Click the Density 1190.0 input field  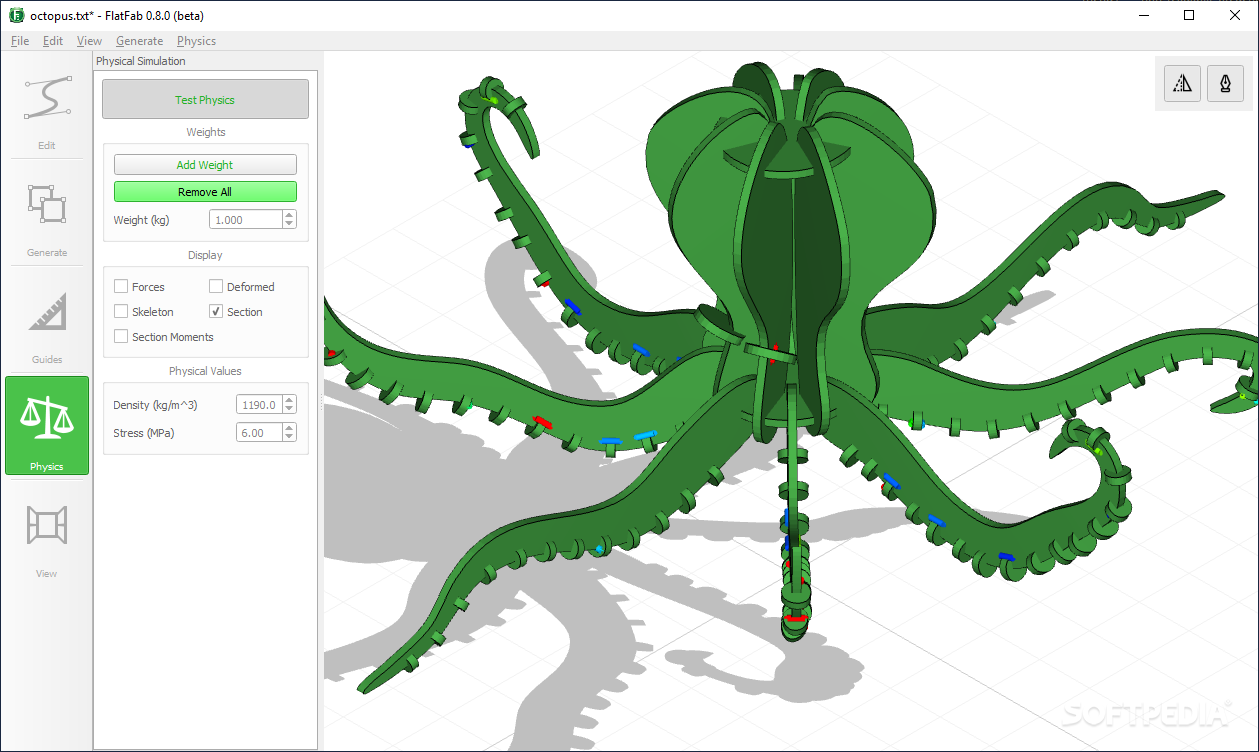259,405
